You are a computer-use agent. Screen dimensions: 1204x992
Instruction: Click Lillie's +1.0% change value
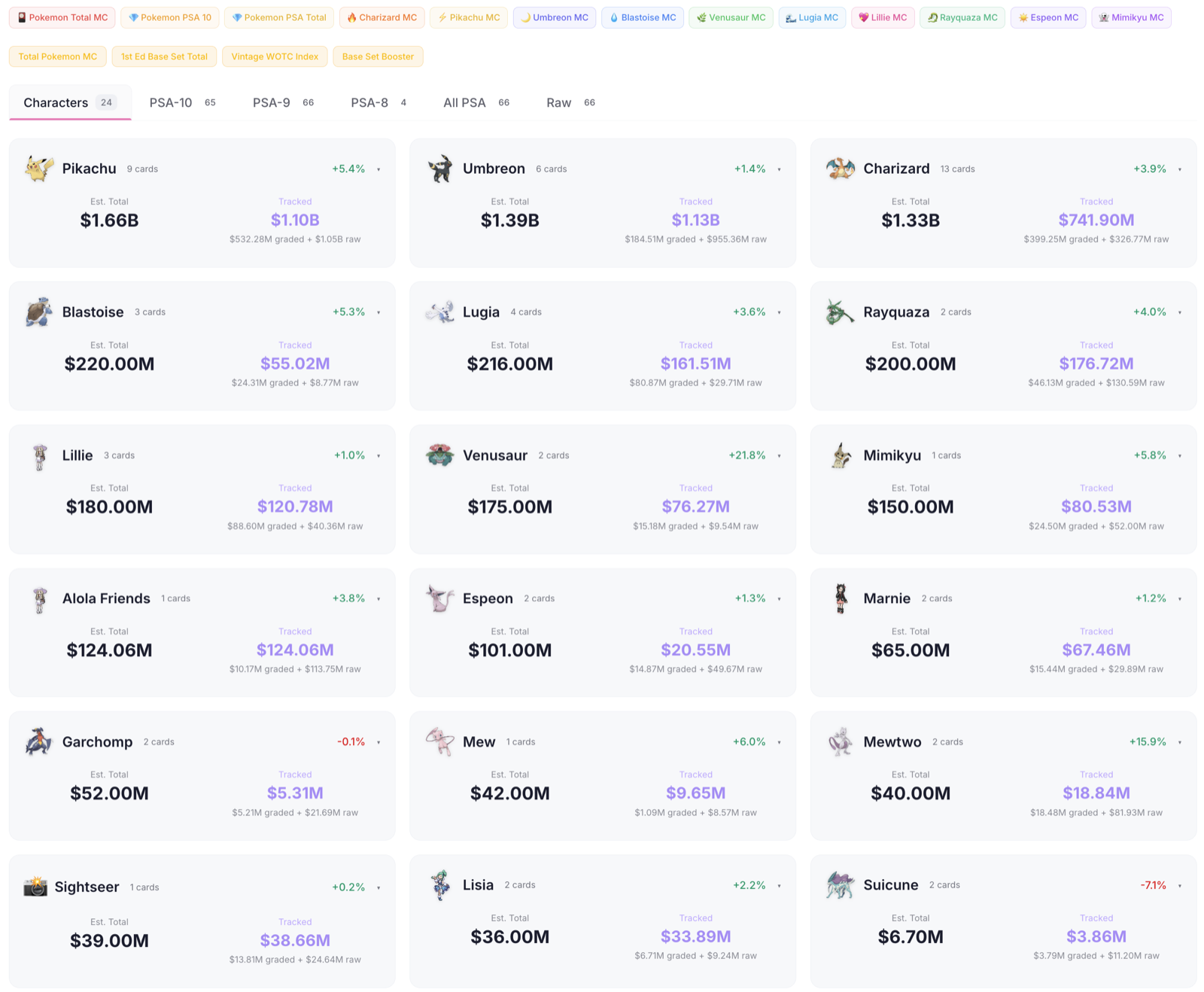[x=349, y=455]
